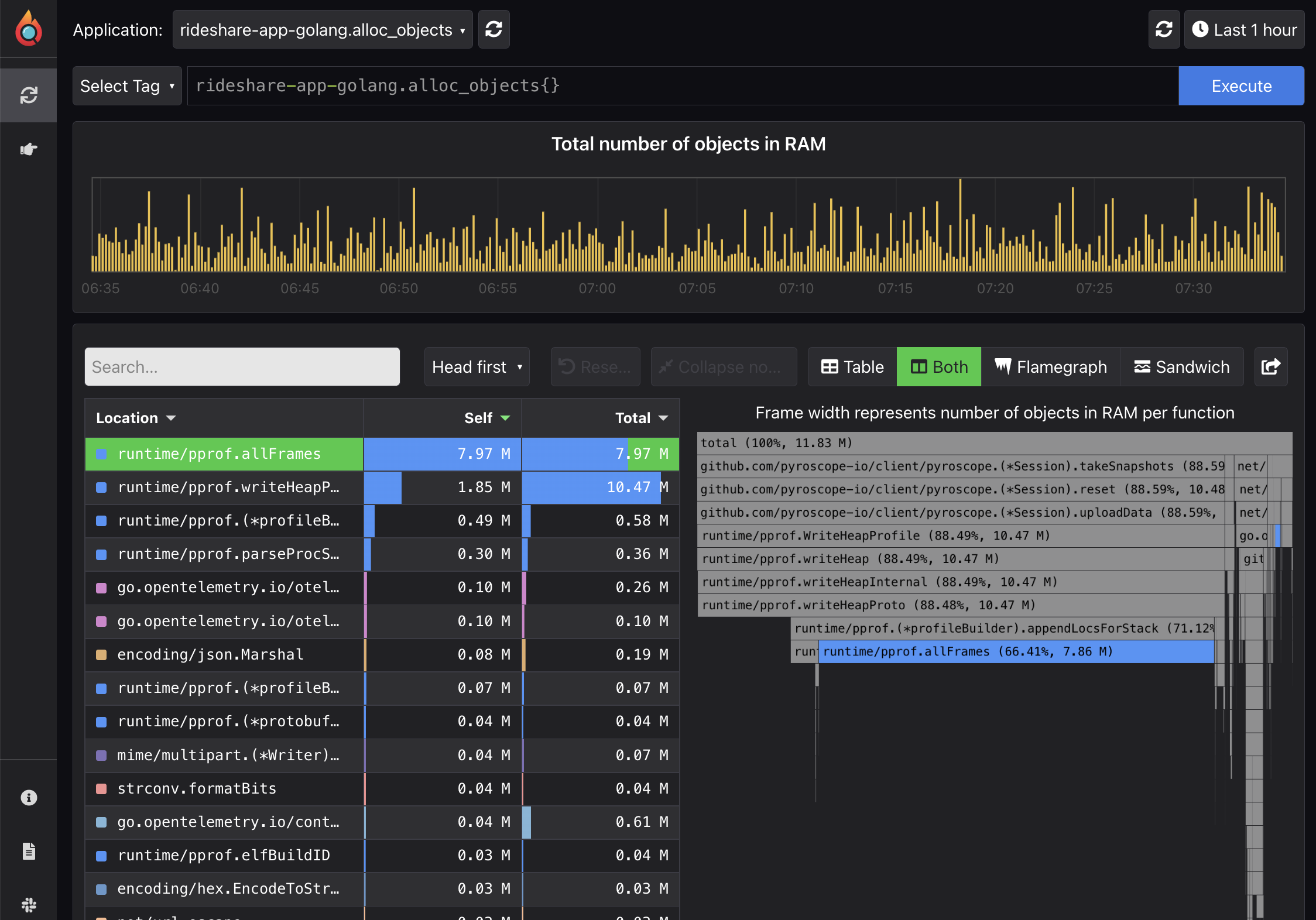Click inside the Search field above the table
The height and width of the screenshot is (920, 1316).
tap(242, 367)
